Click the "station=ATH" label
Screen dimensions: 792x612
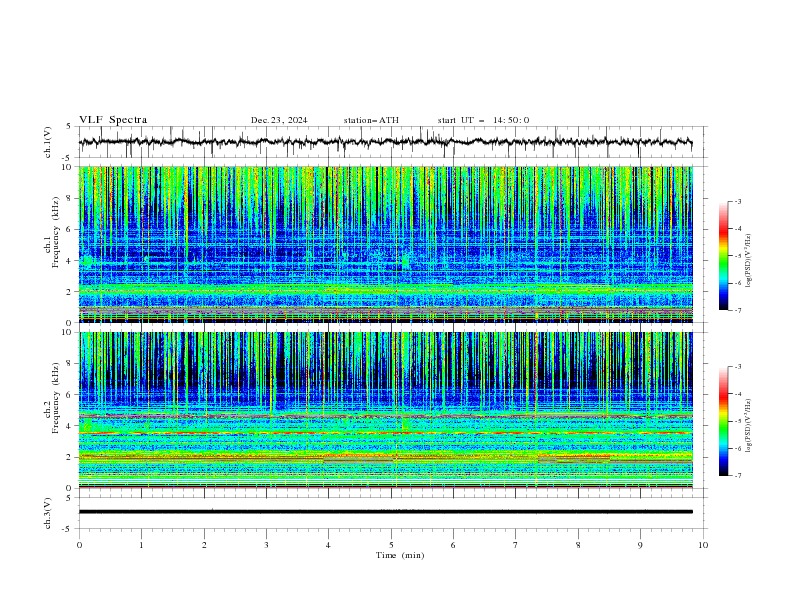(371, 120)
